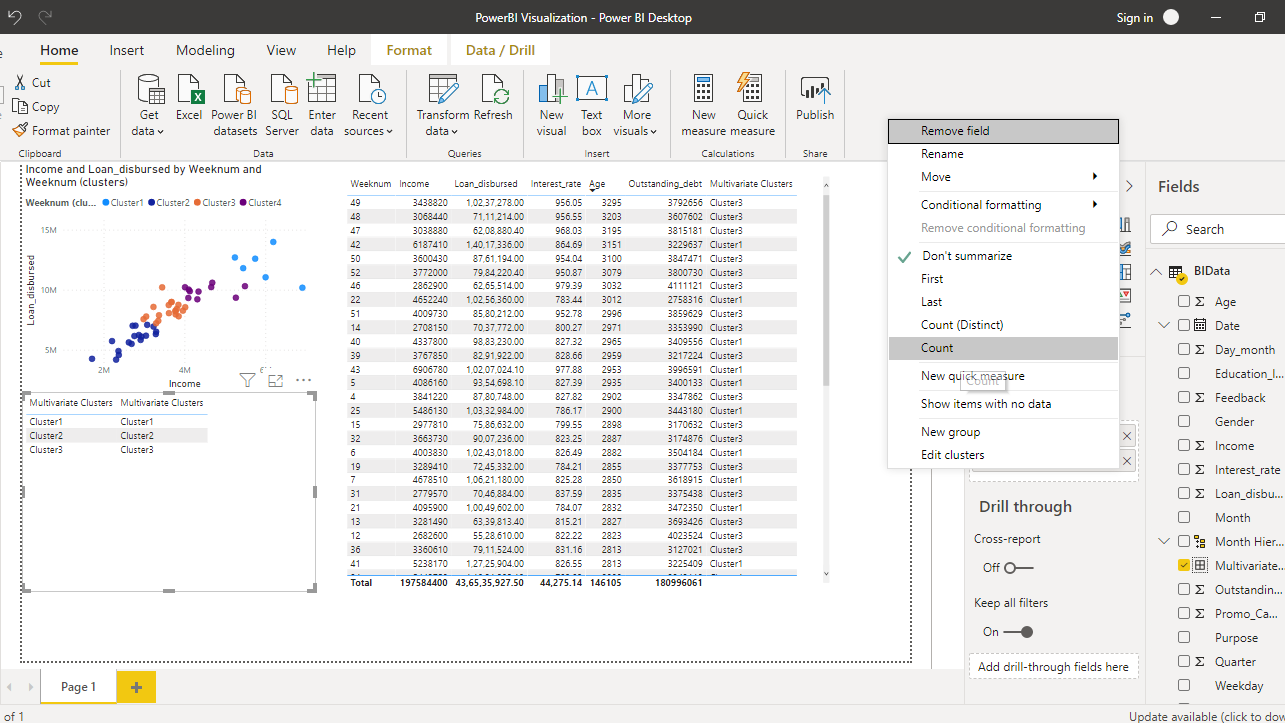This screenshot has height=723, width=1285.
Task: Check the Feedback field checkbox
Action: (1184, 397)
